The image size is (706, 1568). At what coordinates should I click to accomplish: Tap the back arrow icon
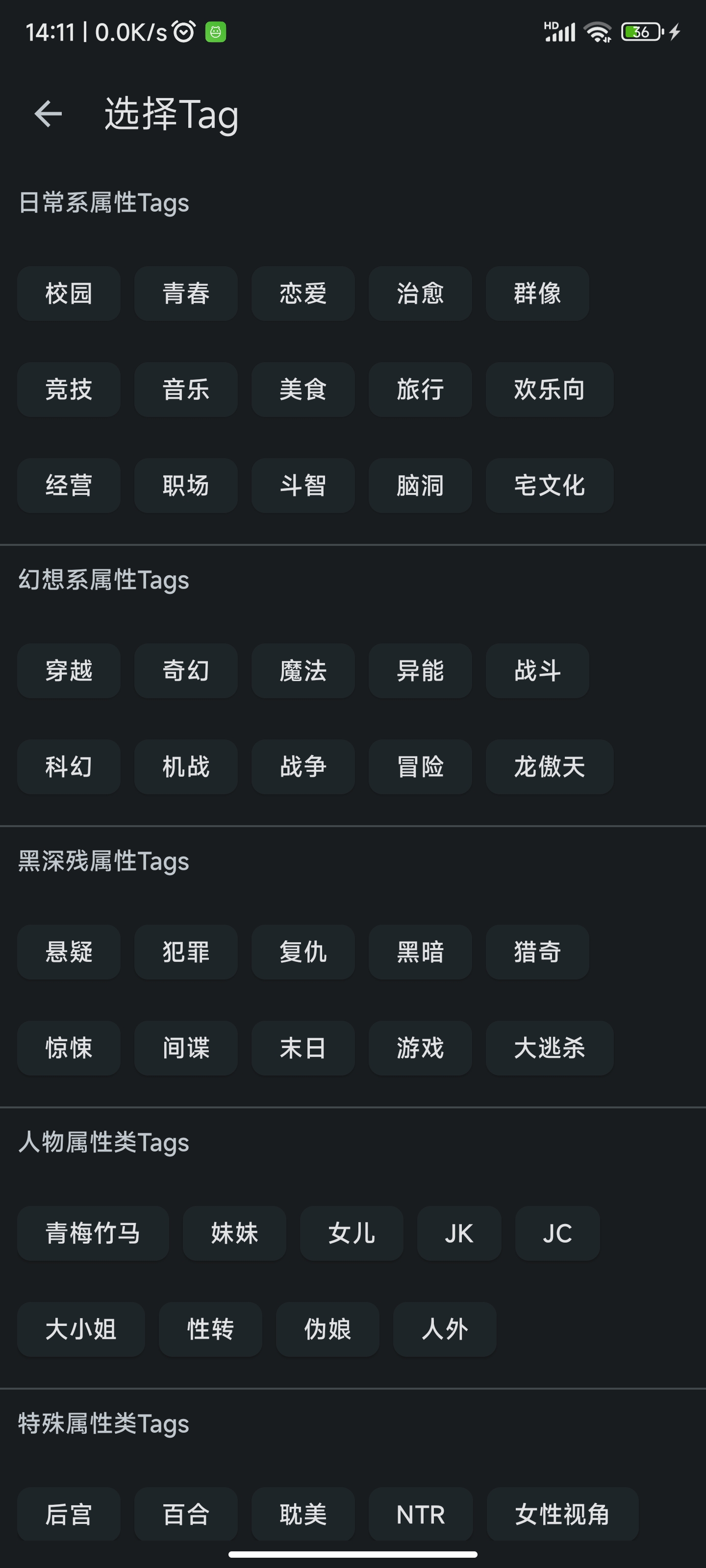pyautogui.click(x=48, y=114)
